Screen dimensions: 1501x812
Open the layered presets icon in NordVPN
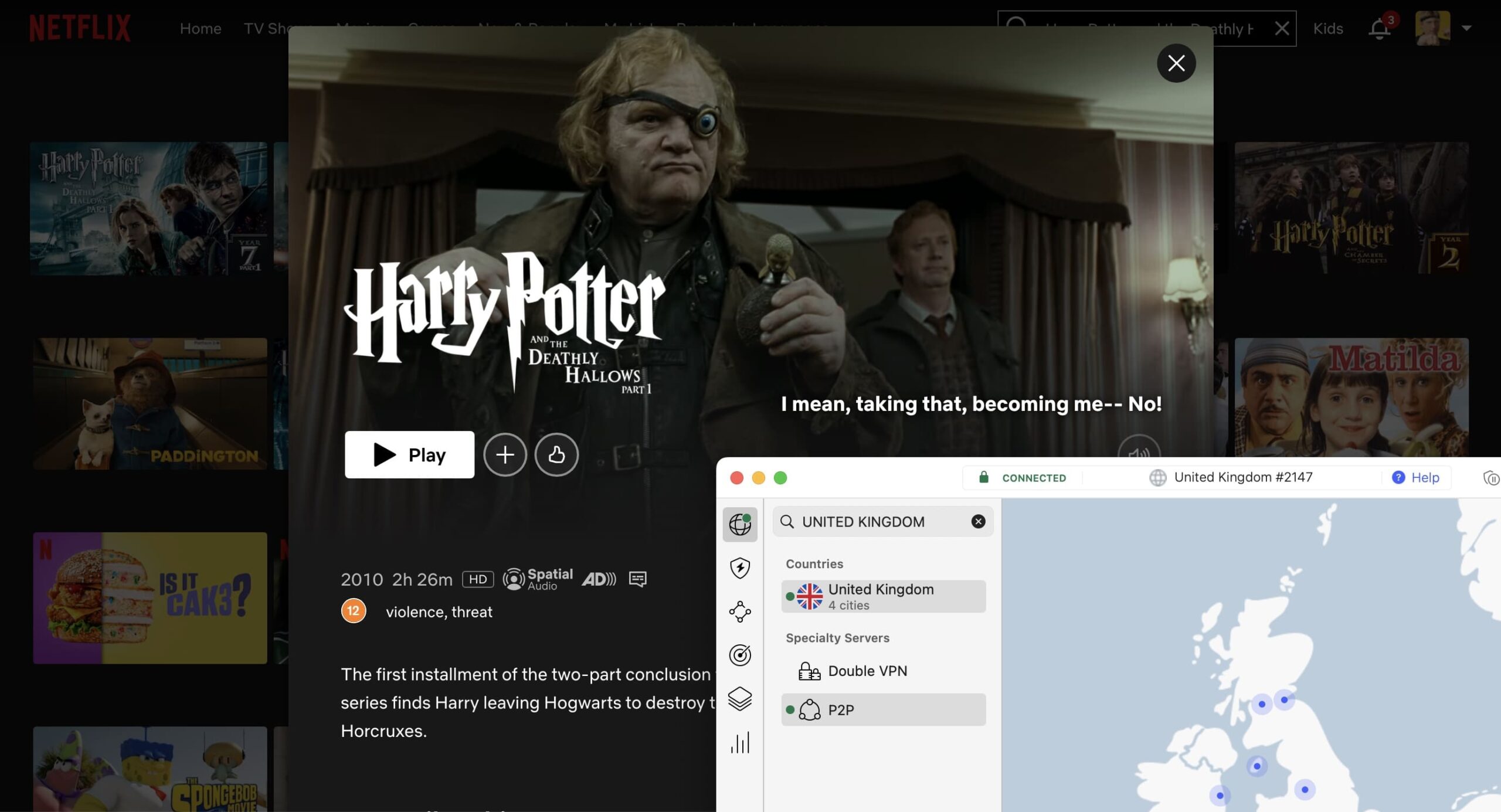pos(741,699)
